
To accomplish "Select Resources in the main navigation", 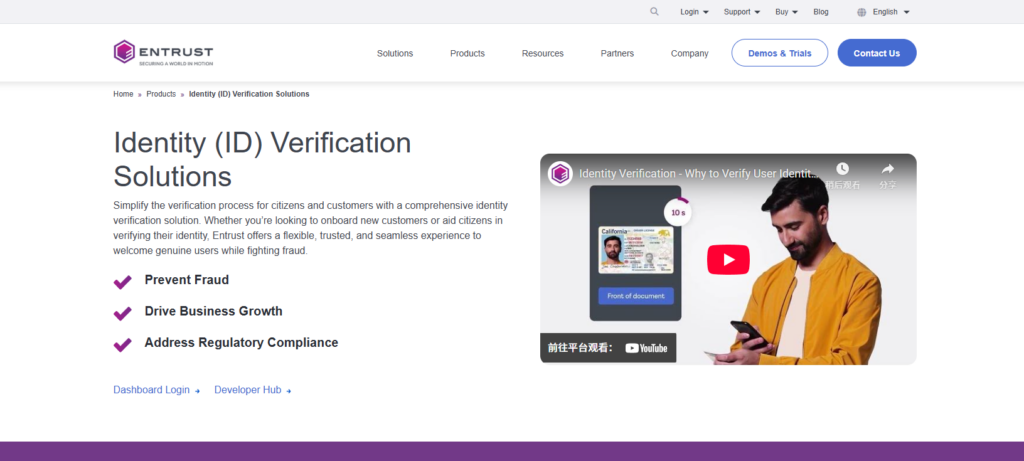I will 542,53.
